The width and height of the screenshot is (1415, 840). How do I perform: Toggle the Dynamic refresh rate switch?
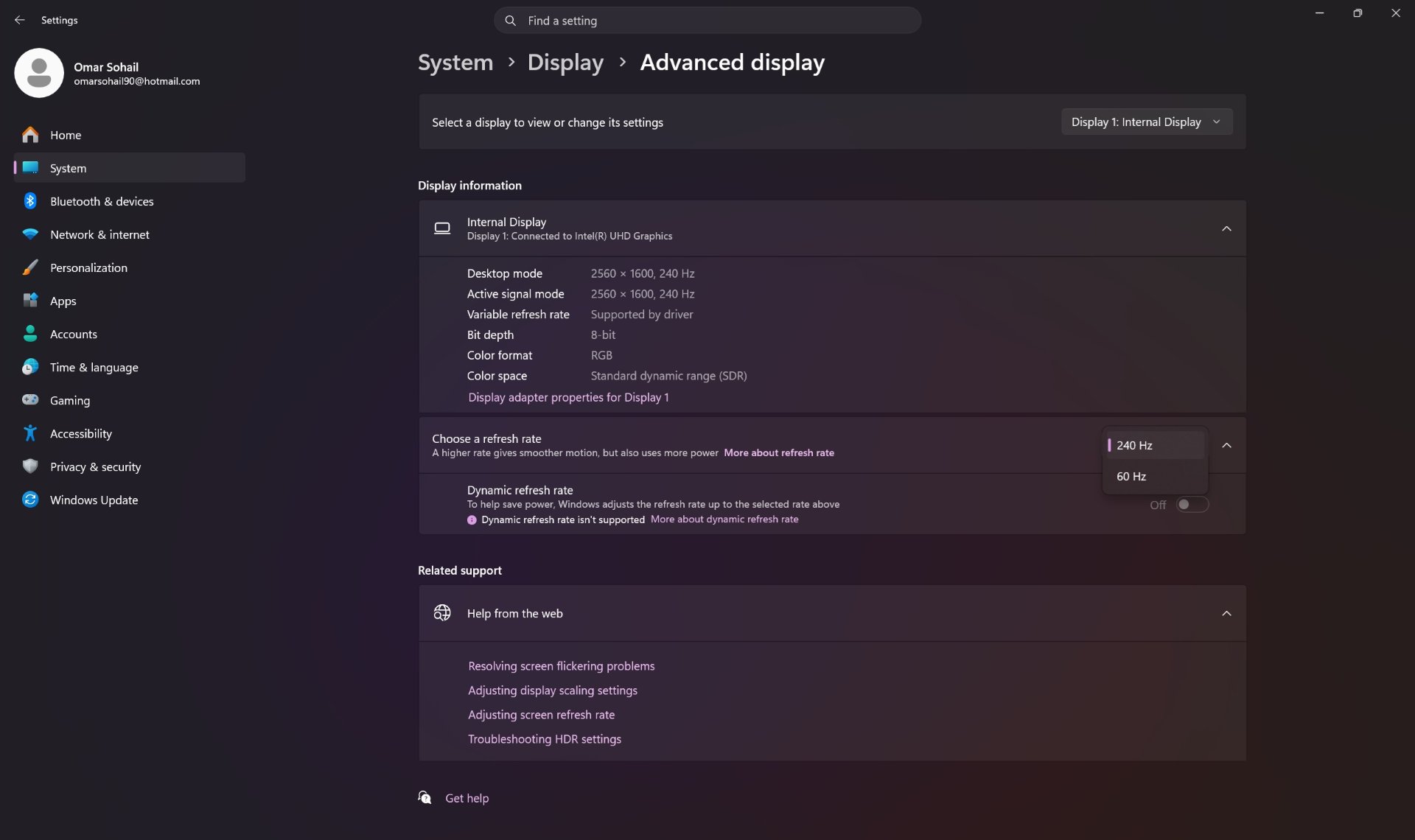1192,505
